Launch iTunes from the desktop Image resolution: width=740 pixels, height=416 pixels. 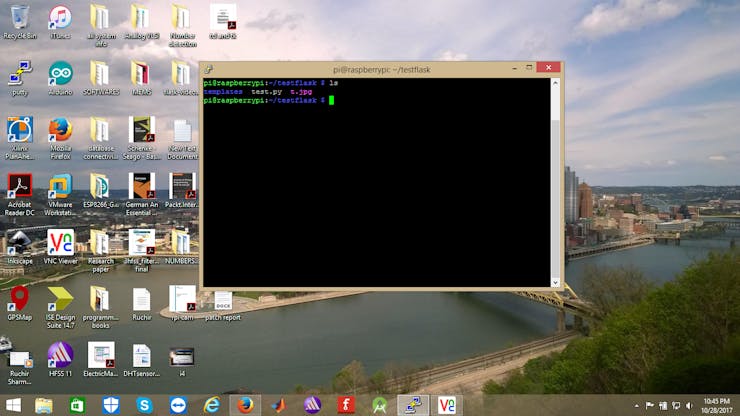pyautogui.click(x=60, y=22)
